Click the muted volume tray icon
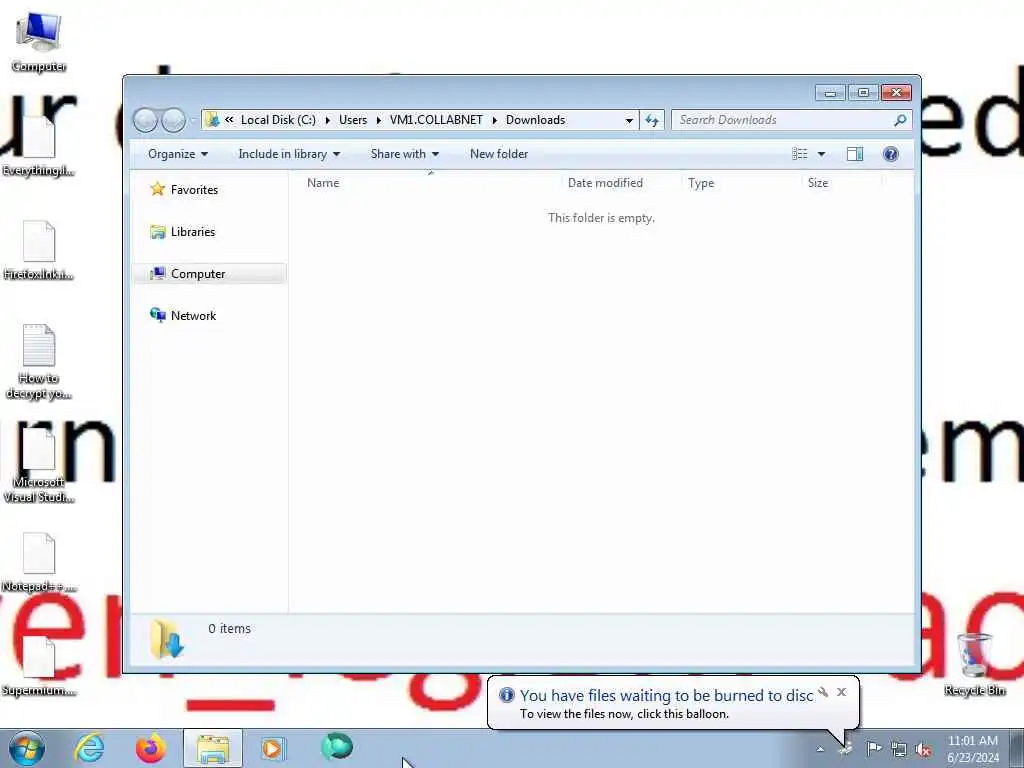 923,750
